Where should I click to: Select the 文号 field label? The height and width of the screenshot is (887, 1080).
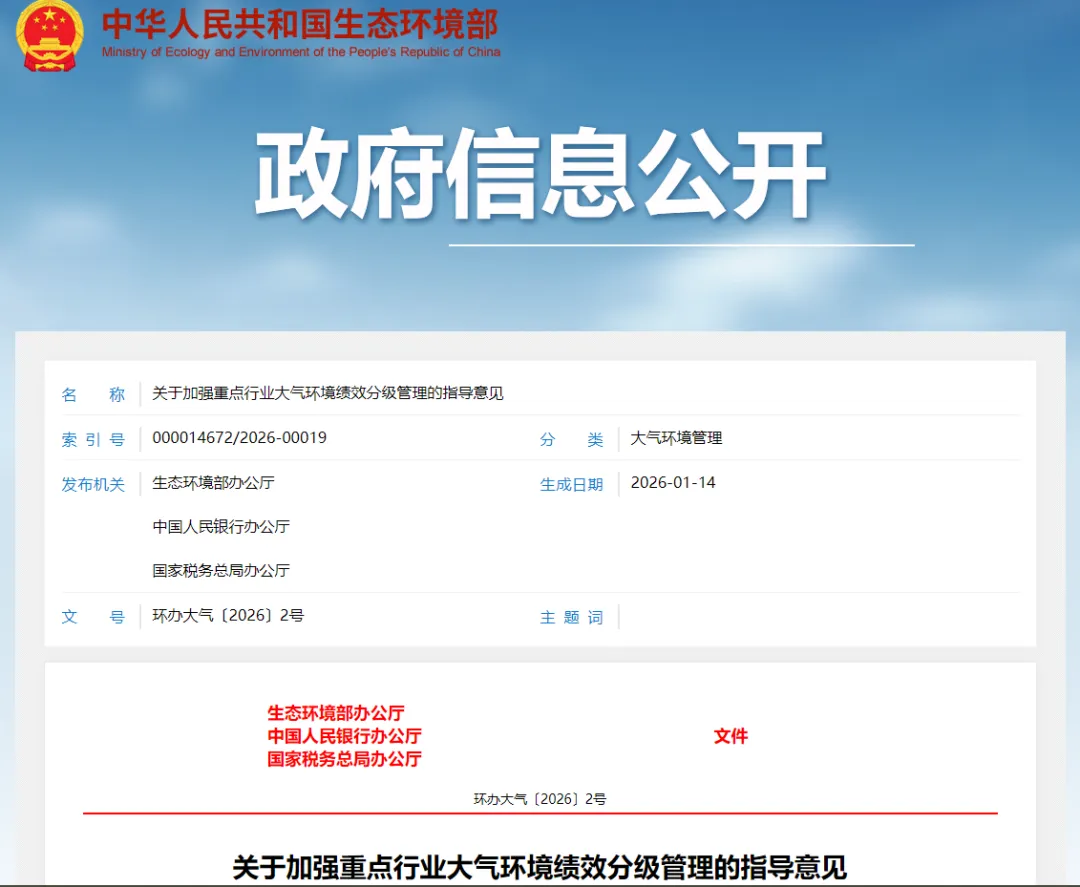point(93,616)
